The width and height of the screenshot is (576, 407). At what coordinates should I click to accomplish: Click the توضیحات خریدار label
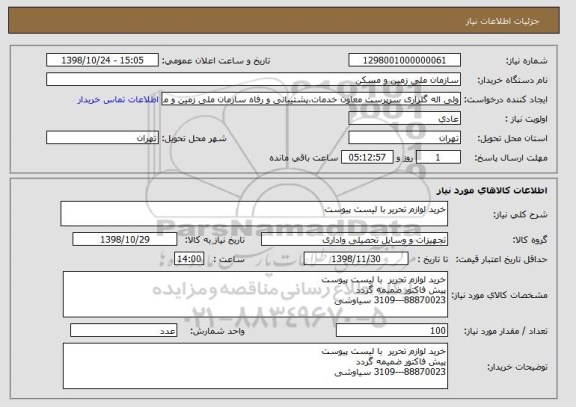coord(517,367)
